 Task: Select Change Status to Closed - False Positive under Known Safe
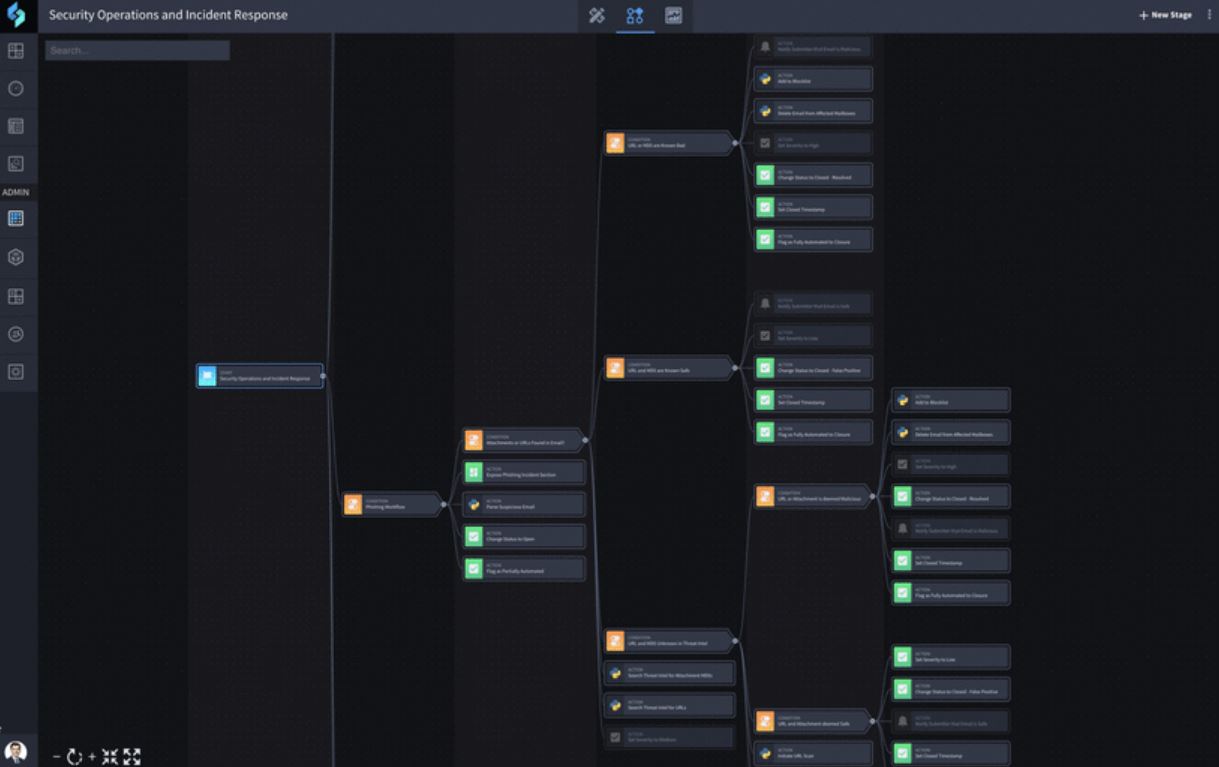pyautogui.click(x=813, y=367)
